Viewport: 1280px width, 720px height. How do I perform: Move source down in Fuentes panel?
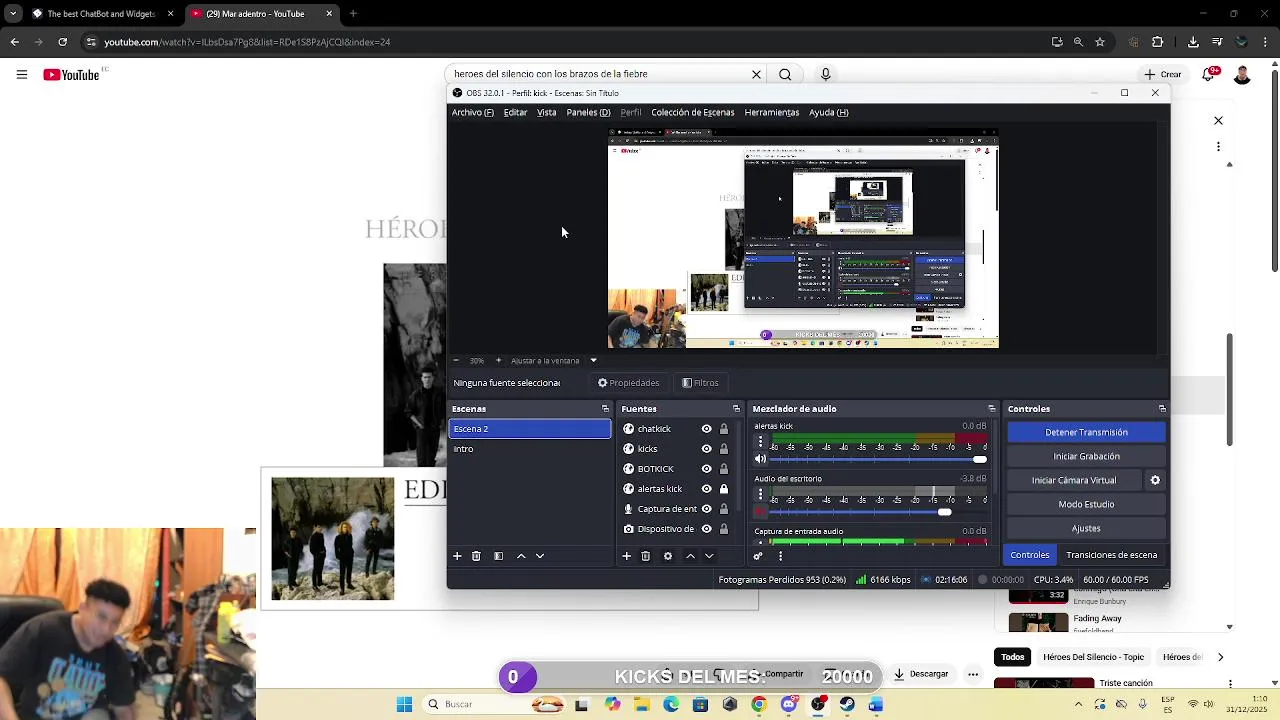point(709,556)
